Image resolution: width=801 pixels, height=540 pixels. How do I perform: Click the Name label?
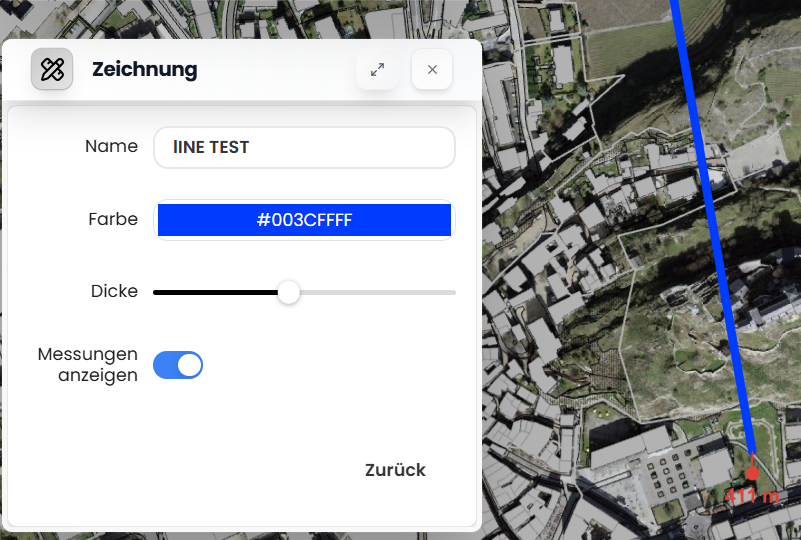[x=111, y=146]
